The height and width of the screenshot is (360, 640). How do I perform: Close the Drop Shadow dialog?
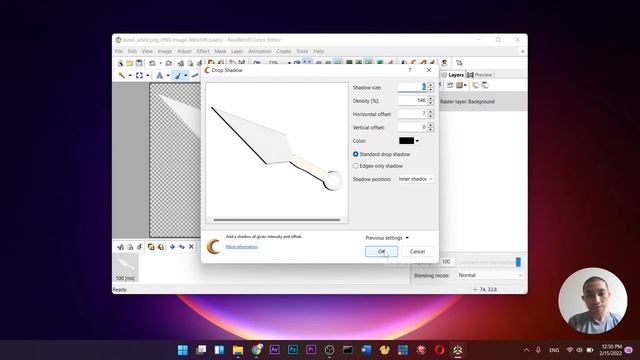pyautogui.click(x=429, y=70)
